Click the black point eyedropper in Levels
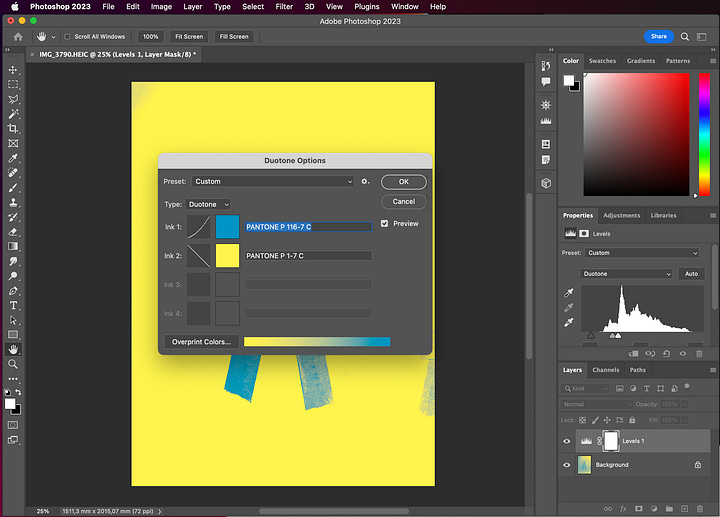The height and width of the screenshot is (517, 720). point(568,293)
